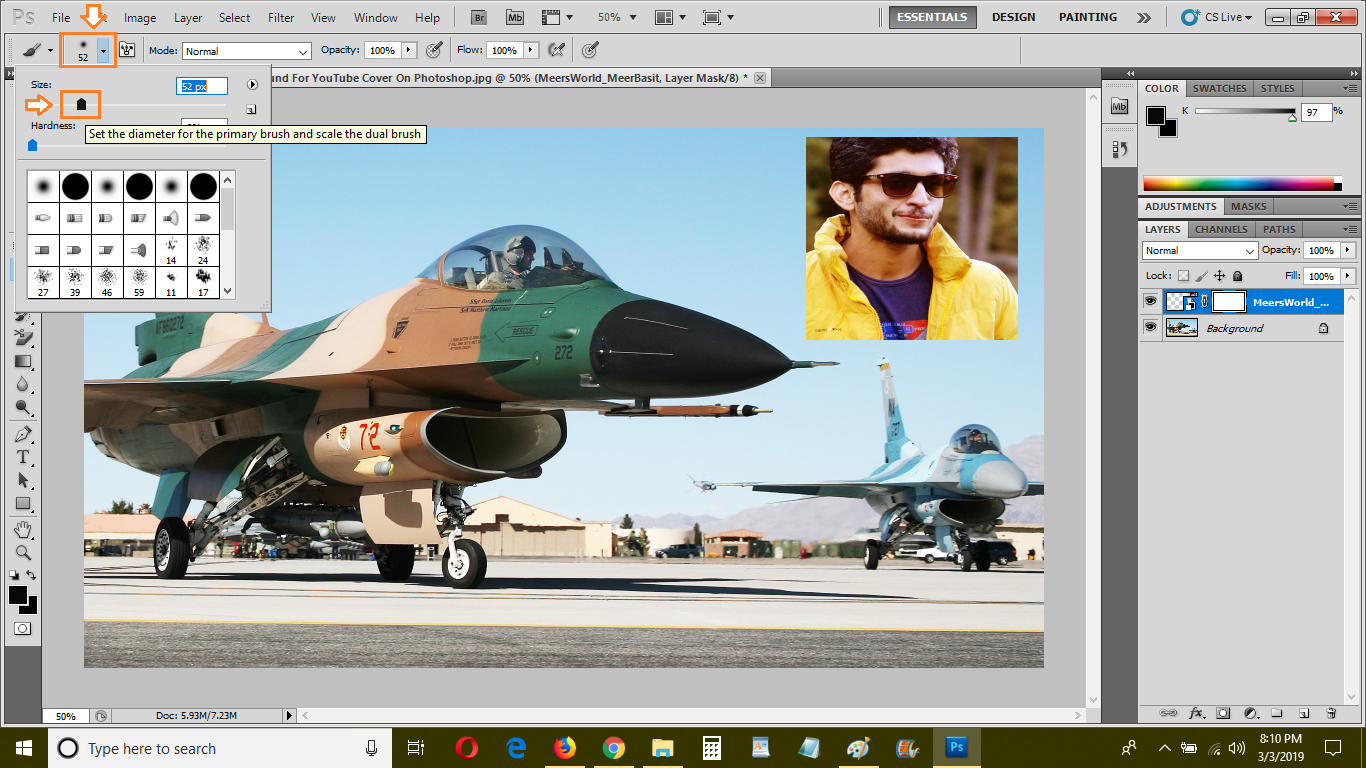Image resolution: width=1366 pixels, height=768 pixels.
Task: Open the Brush Preset picker arrow
Action: [103, 50]
